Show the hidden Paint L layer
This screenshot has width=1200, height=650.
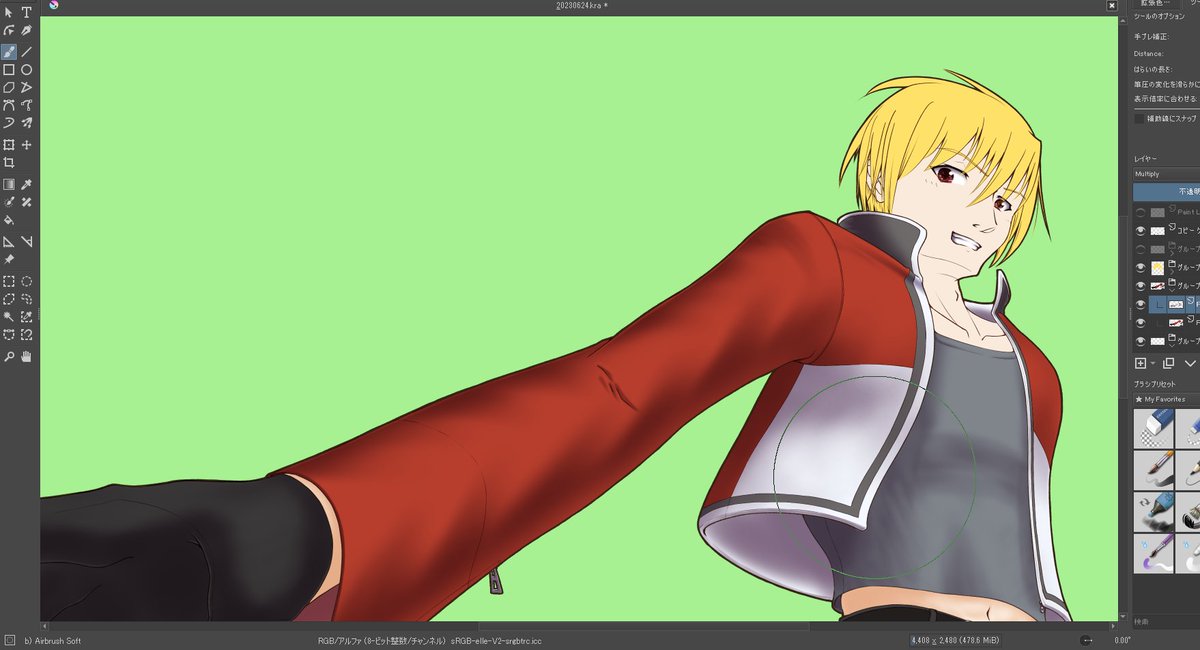click(x=1141, y=212)
